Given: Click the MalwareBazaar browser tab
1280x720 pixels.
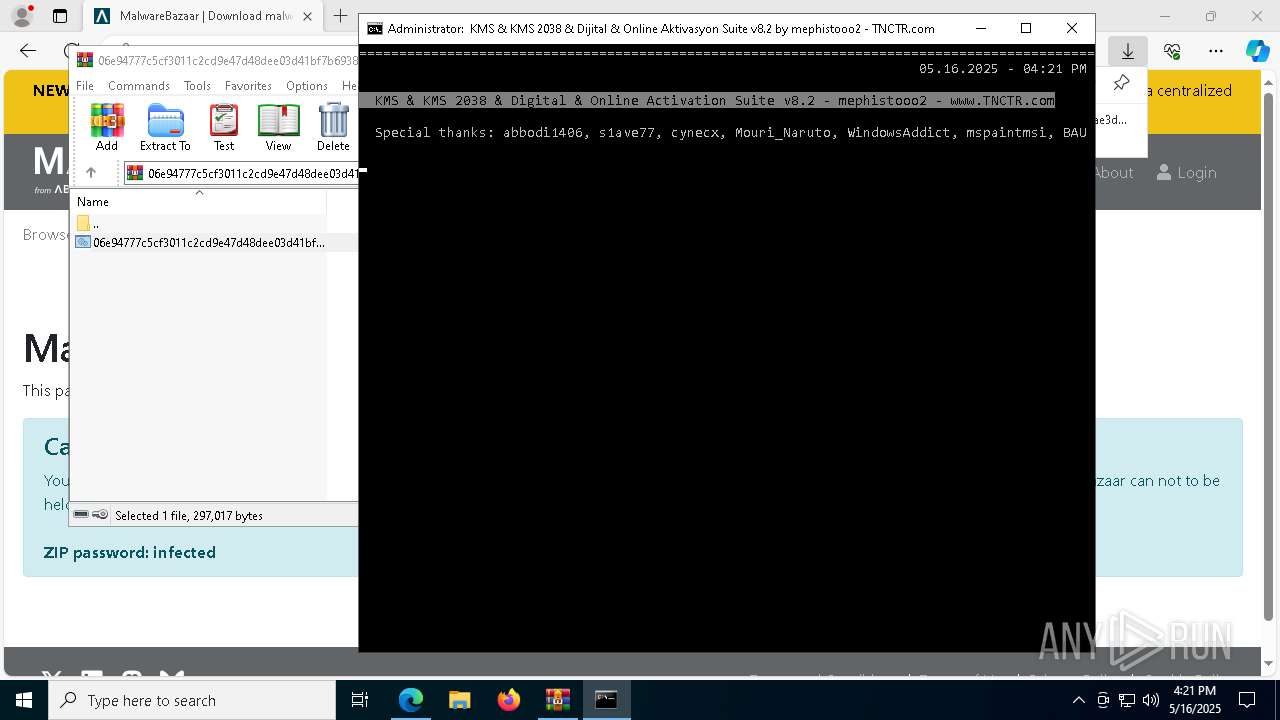Looking at the screenshot, I should pyautogui.click(x=203, y=16).
